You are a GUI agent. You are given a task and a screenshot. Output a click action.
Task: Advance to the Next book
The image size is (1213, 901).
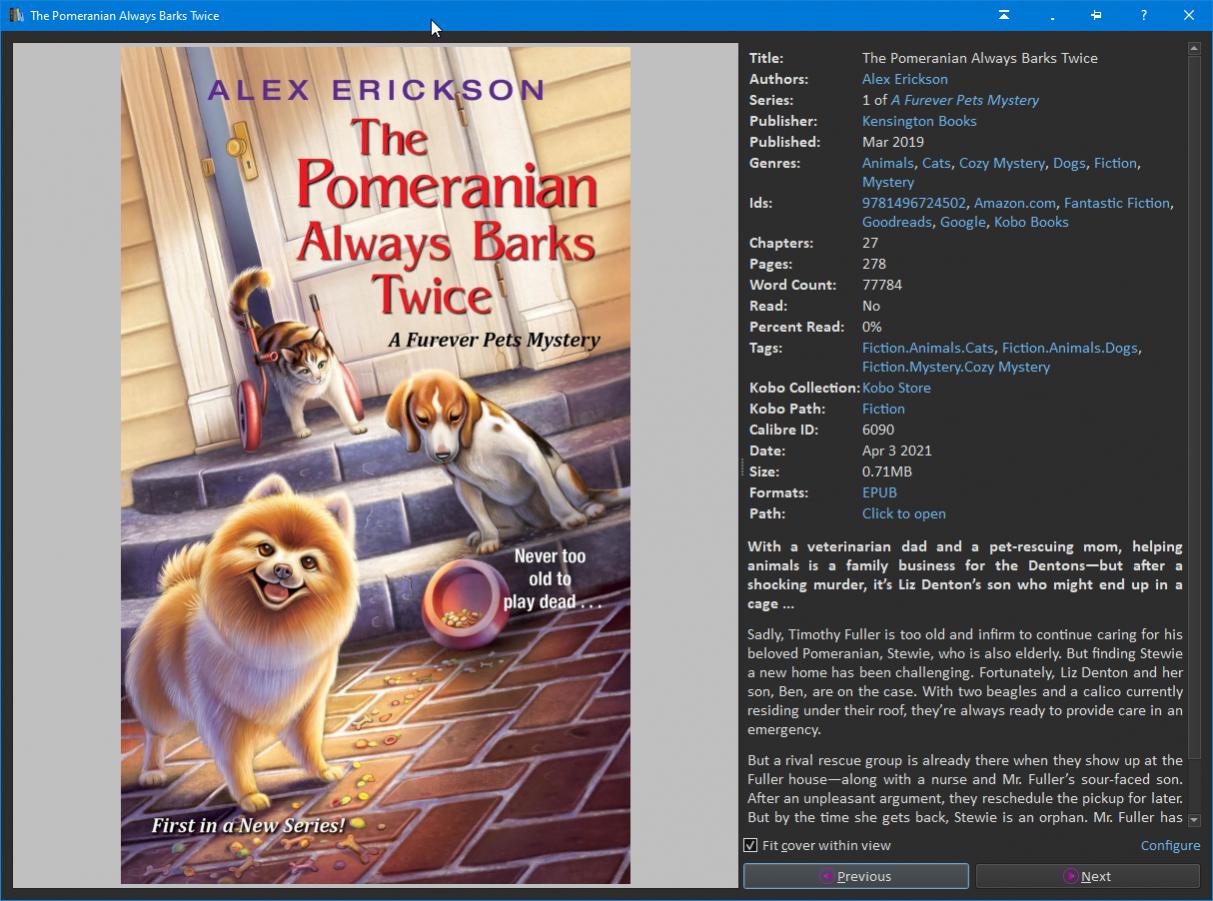1087,876
